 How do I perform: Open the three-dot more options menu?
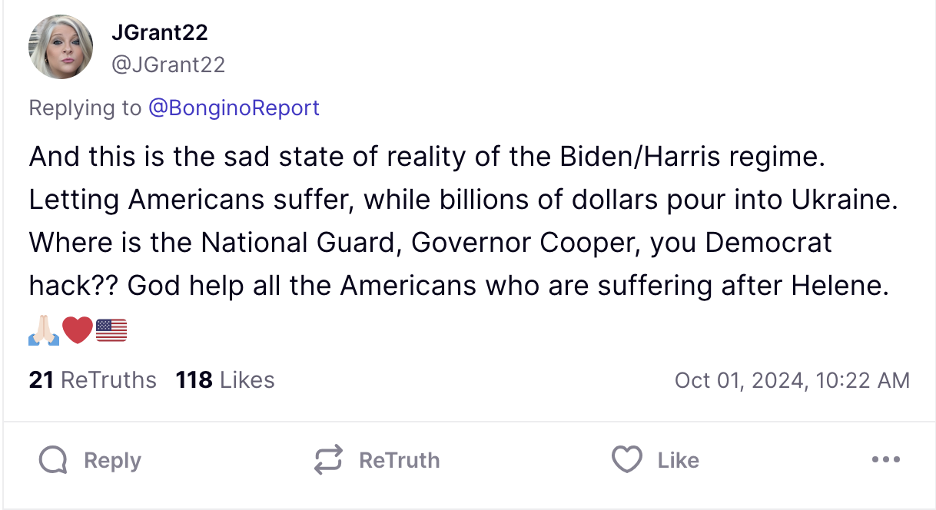click(x=885, y=460)
